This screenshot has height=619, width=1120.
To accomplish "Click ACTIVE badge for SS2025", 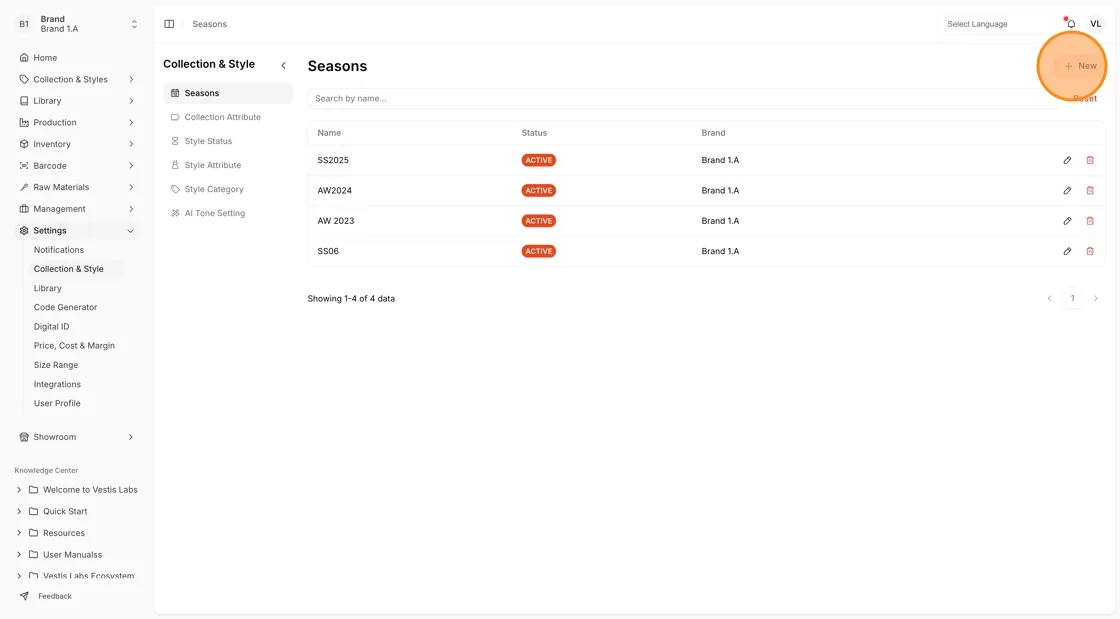I will pos(539,160).
